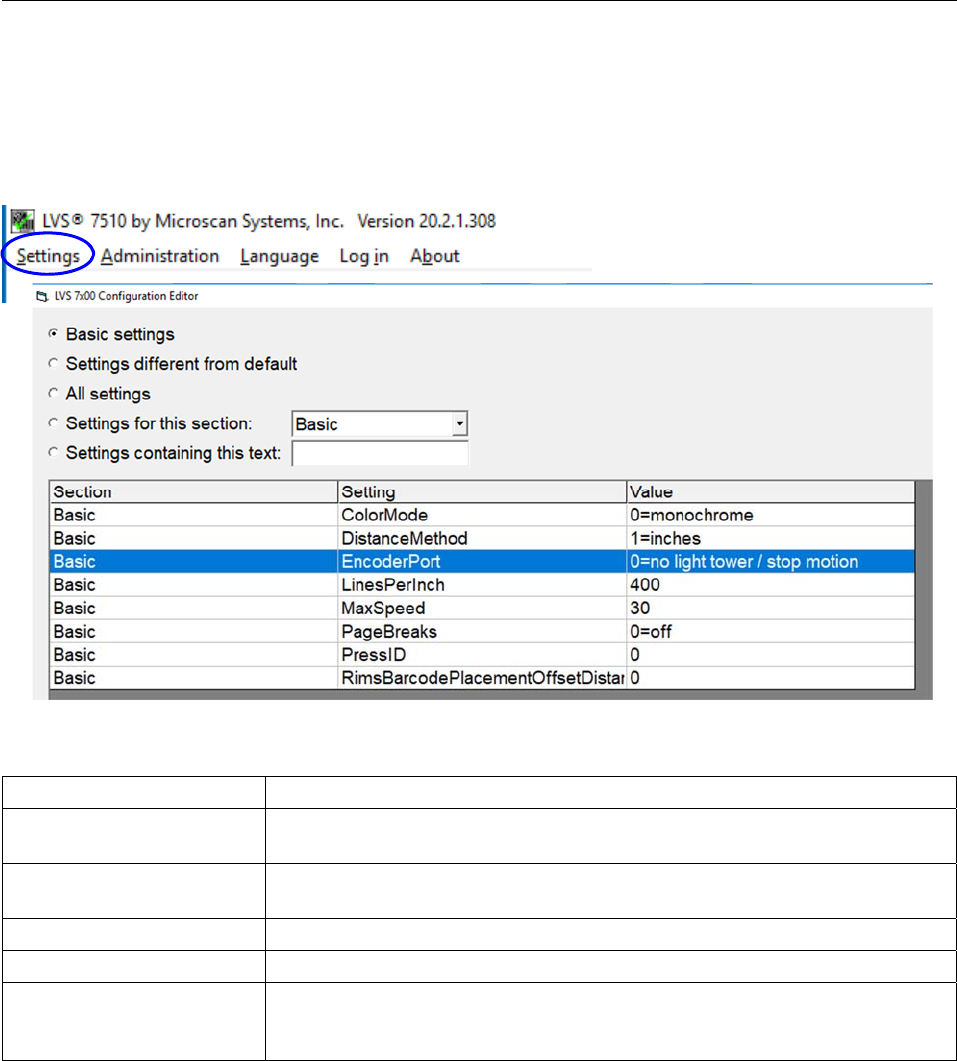This screenshot has width=957, height=1061.
Task: Select the EncoderPort setting
Action: tap(482, 562)
